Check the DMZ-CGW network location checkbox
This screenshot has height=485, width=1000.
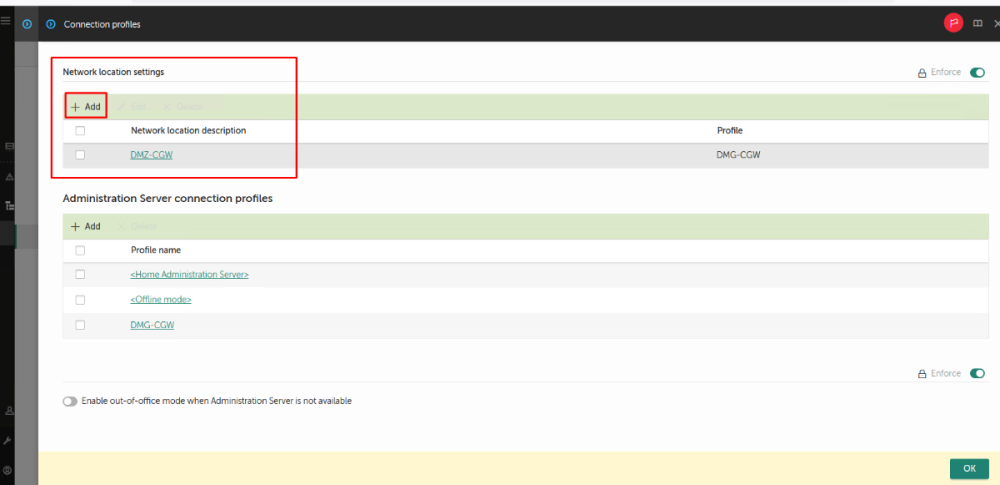pos(80,154)
